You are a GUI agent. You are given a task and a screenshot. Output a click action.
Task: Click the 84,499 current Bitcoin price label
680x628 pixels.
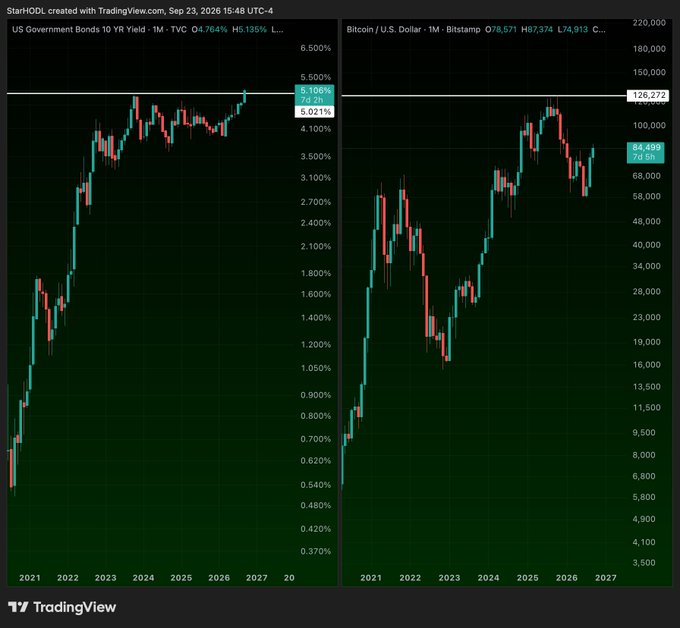pyautogui.click(x=645, y=152)
